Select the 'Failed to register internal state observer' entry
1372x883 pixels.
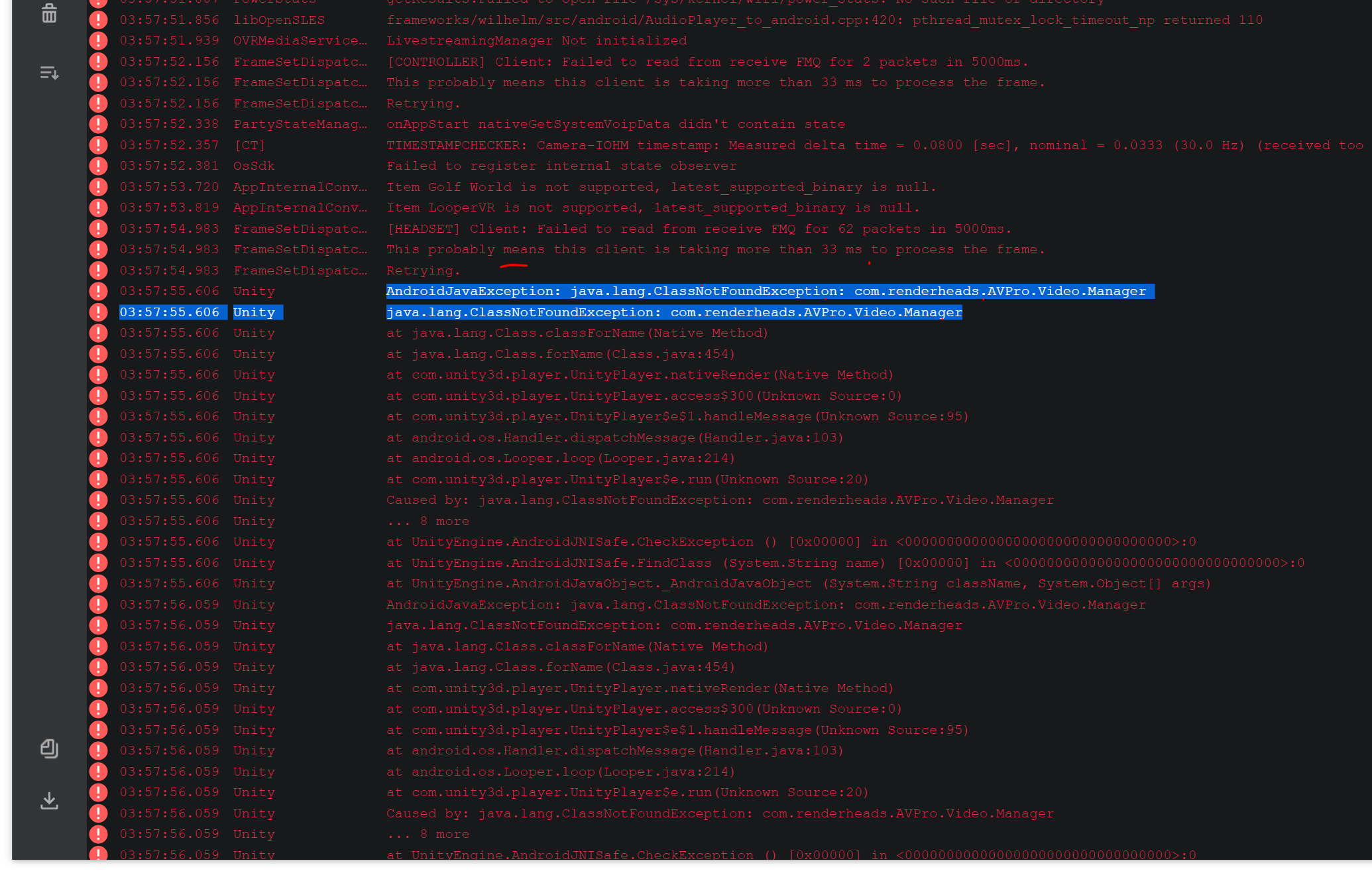coord(561,165)
